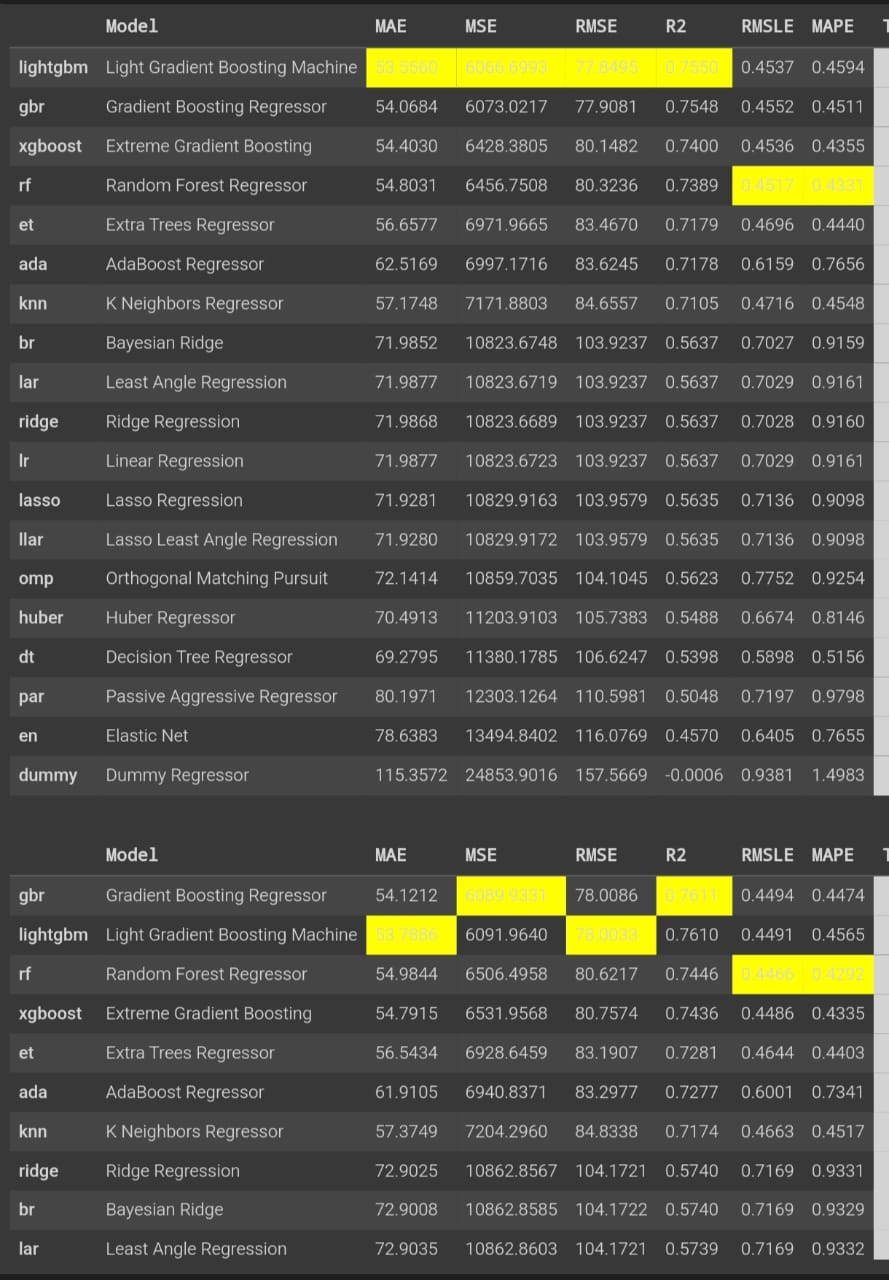Image resolution: width=889 pixels, height=1280 pixels.
Task: Click the RMSLE column header in bottom table
Action: (767, 855)
